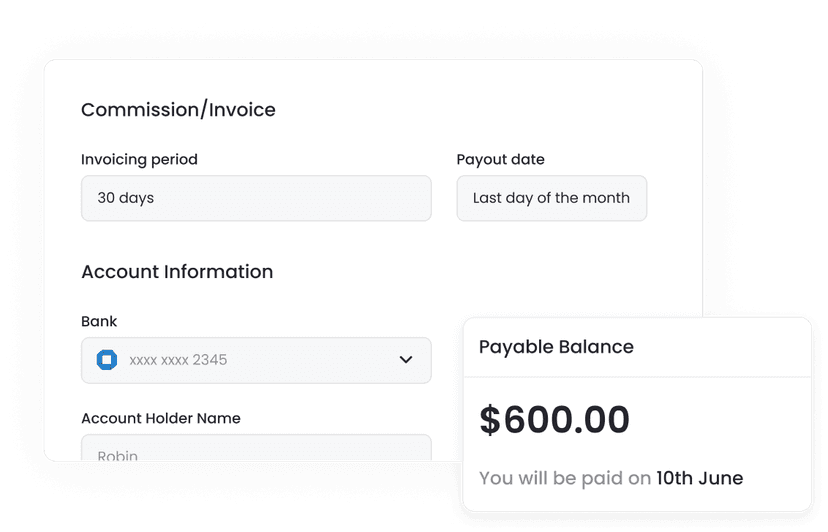Image resolution: width=828 pixels, height=532 pixels.
Task: Click the divider line under Payable Balance
Action: [637, 377]
